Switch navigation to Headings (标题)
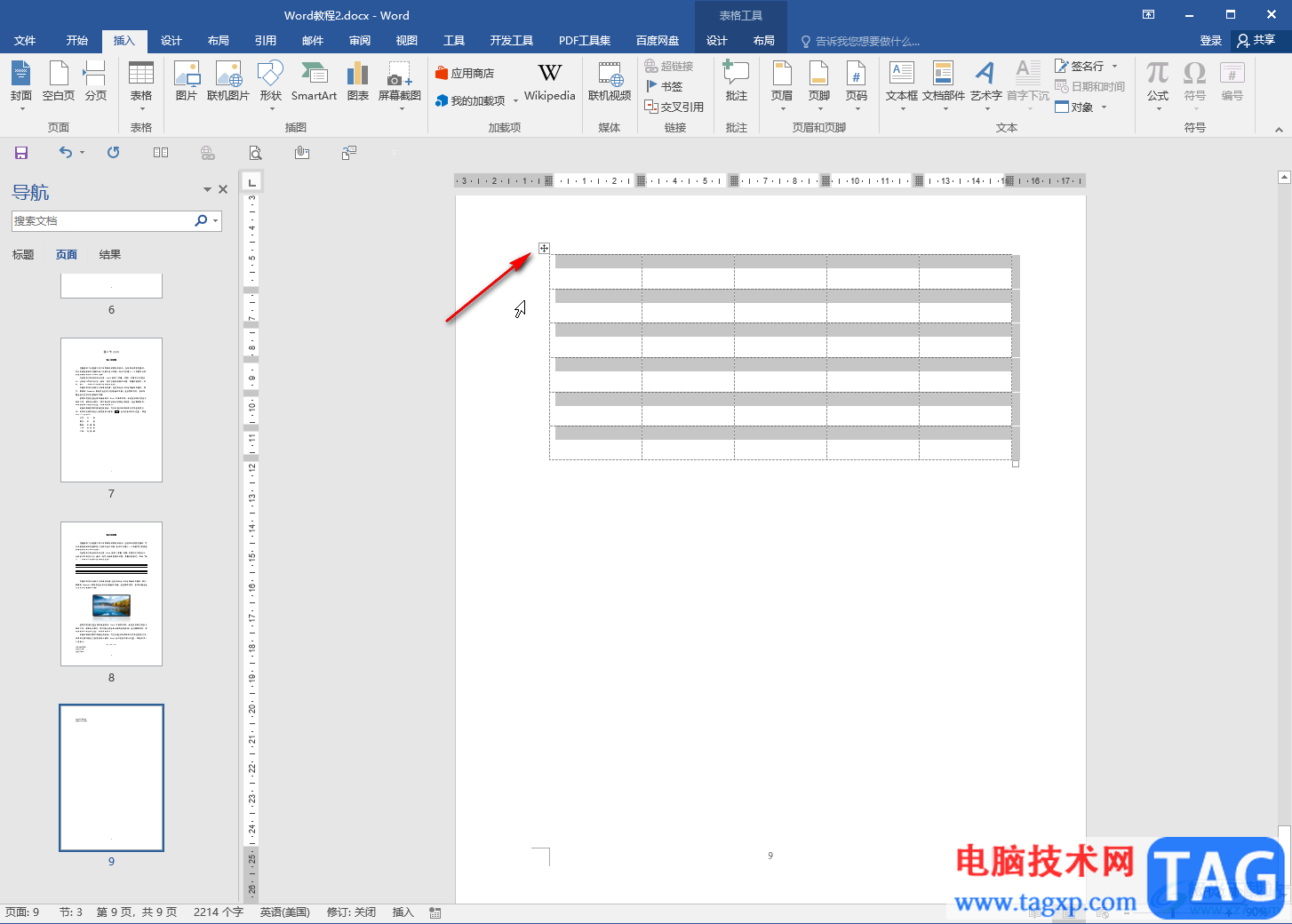 click(23, 255)
